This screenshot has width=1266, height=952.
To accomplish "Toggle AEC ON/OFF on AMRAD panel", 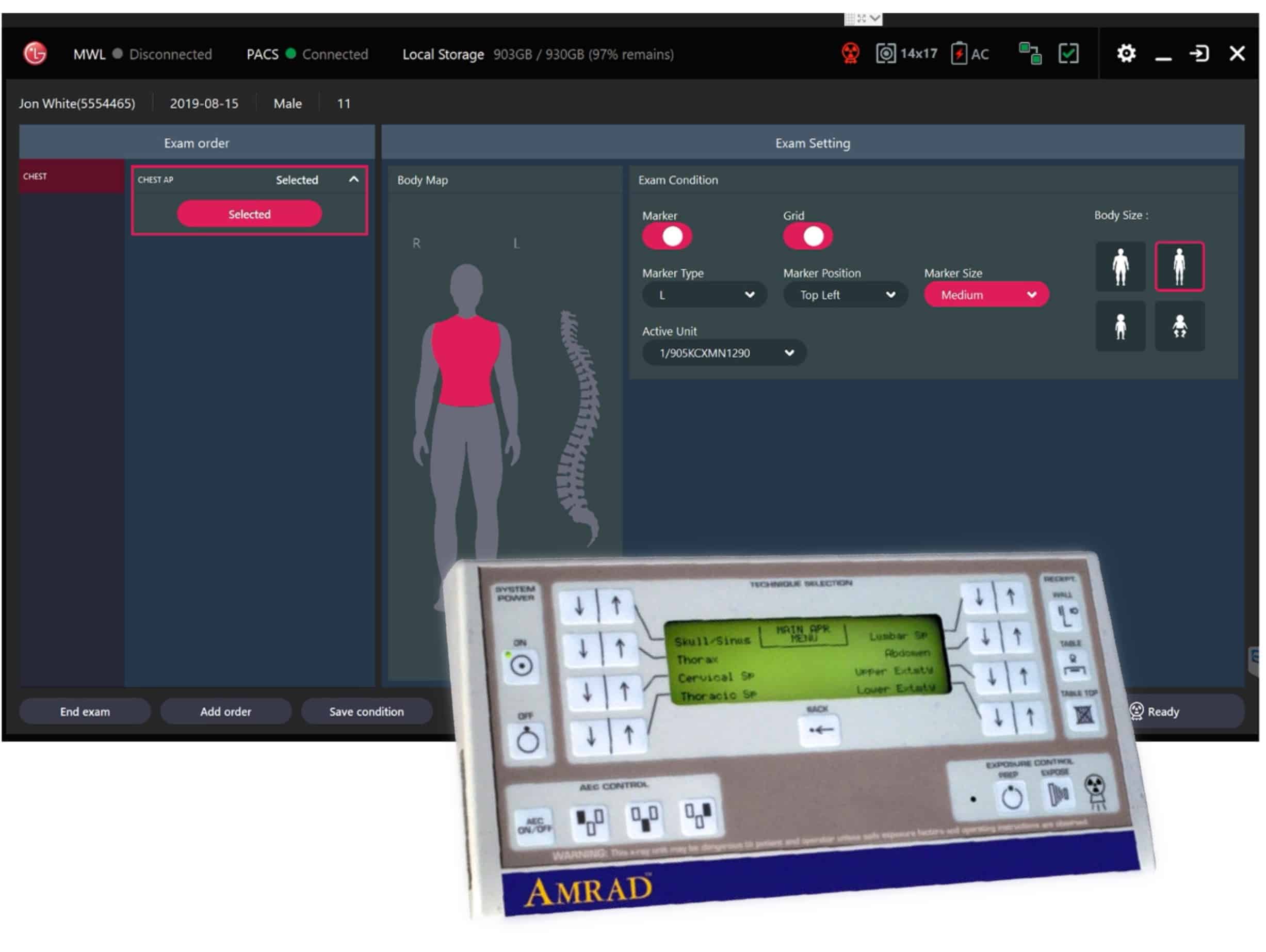I will pyautogui.click(x=534, y=827).
